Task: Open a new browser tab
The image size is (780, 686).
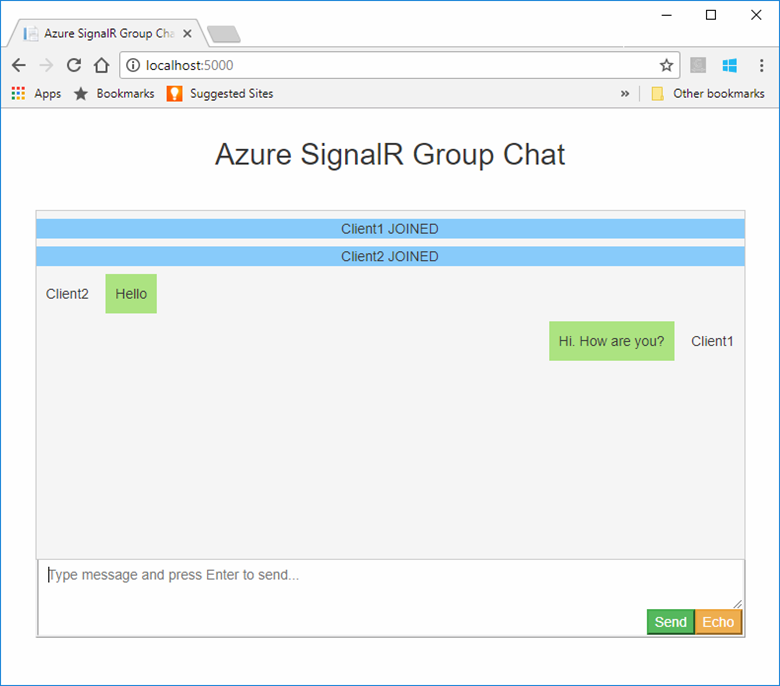Action: 223,35
